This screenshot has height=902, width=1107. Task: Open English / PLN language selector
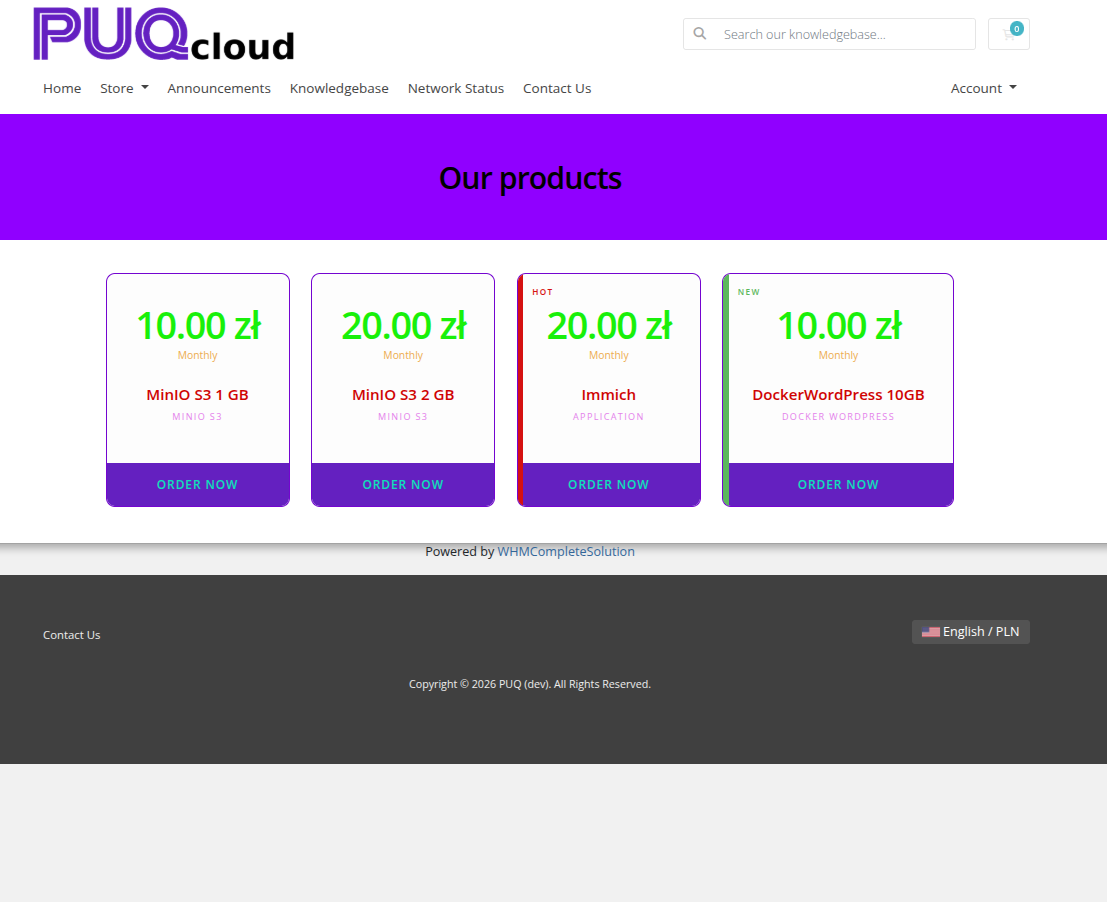[x=970, y=632]
